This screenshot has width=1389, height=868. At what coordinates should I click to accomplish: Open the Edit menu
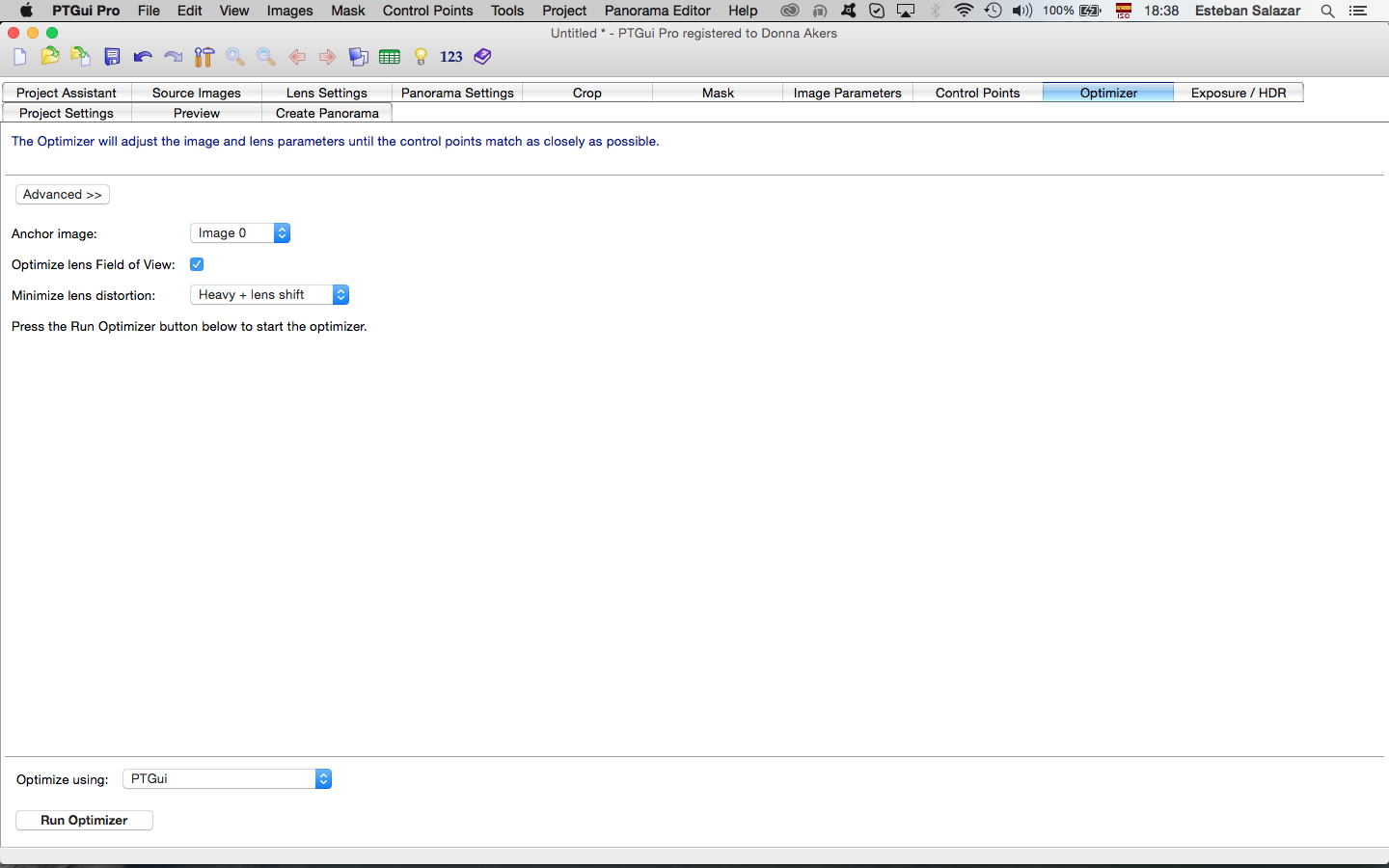[x=189, y=11]
